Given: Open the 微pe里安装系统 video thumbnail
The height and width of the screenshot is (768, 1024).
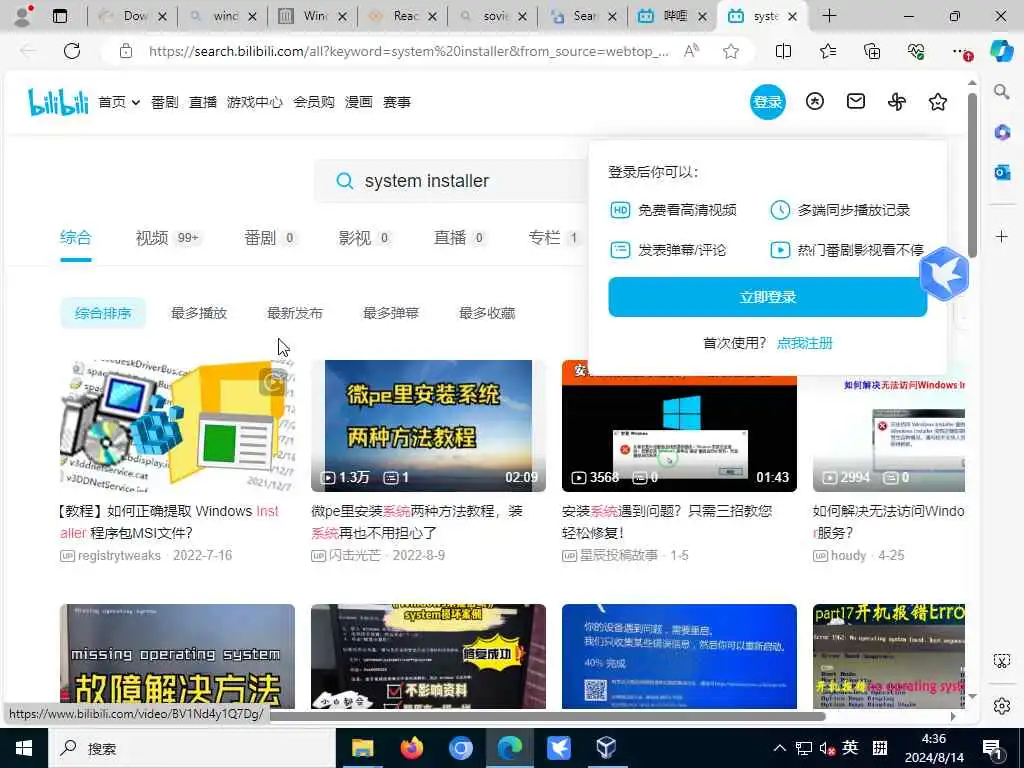Looking at the screenshot, I should (428, 426).
